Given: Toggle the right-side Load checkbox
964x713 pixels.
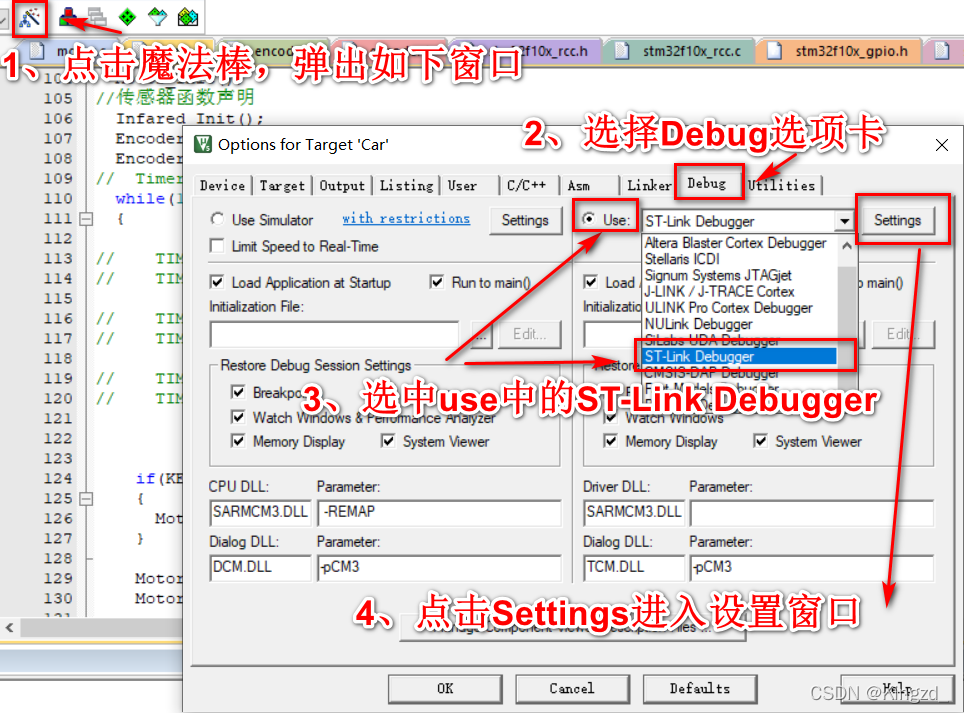Looking at the screenshot, I should point(590,282).
